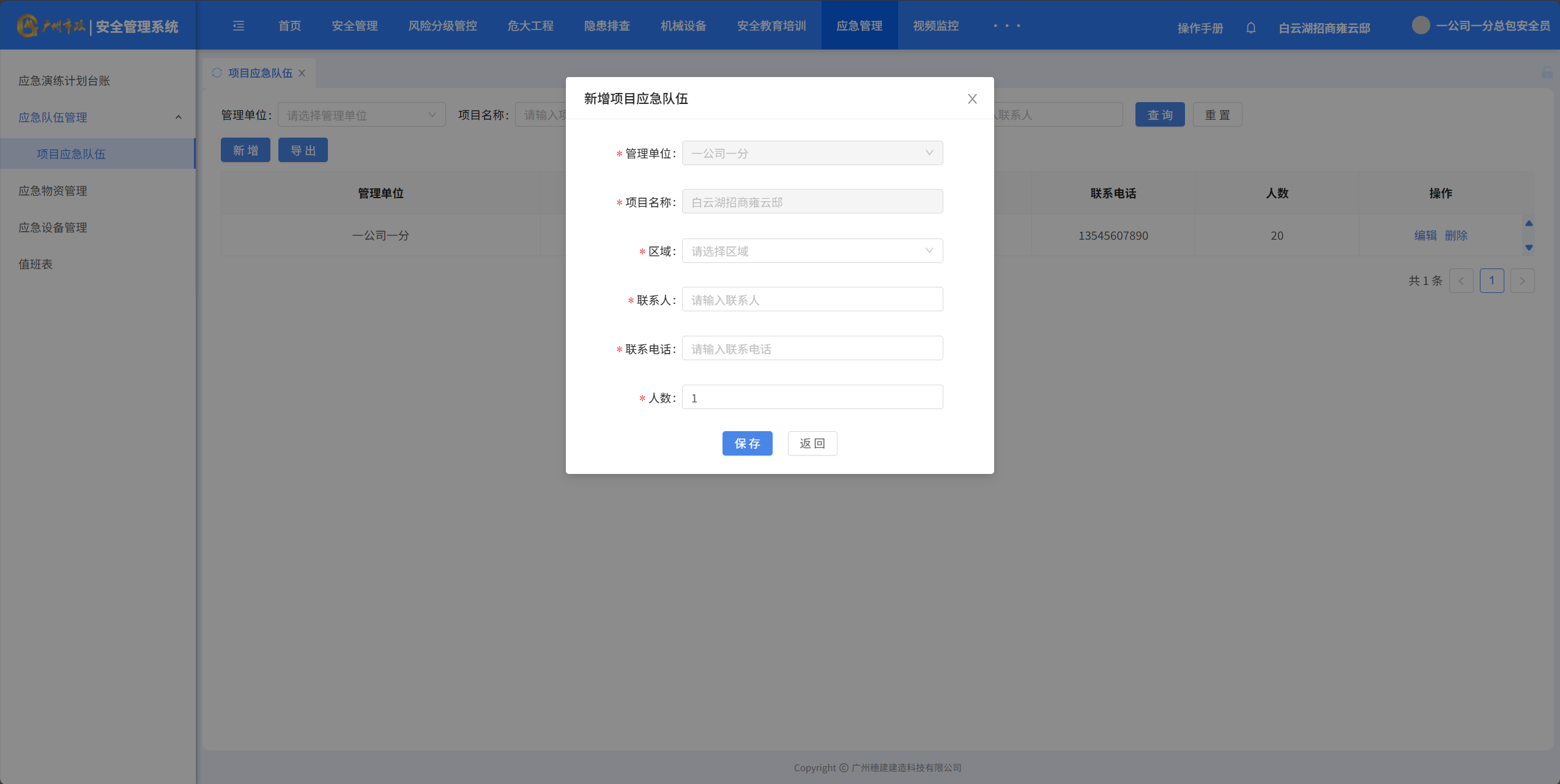Click the table scroll down arrow
The width and height of the screenshot is (1560, 784).
click(1529, 248)
